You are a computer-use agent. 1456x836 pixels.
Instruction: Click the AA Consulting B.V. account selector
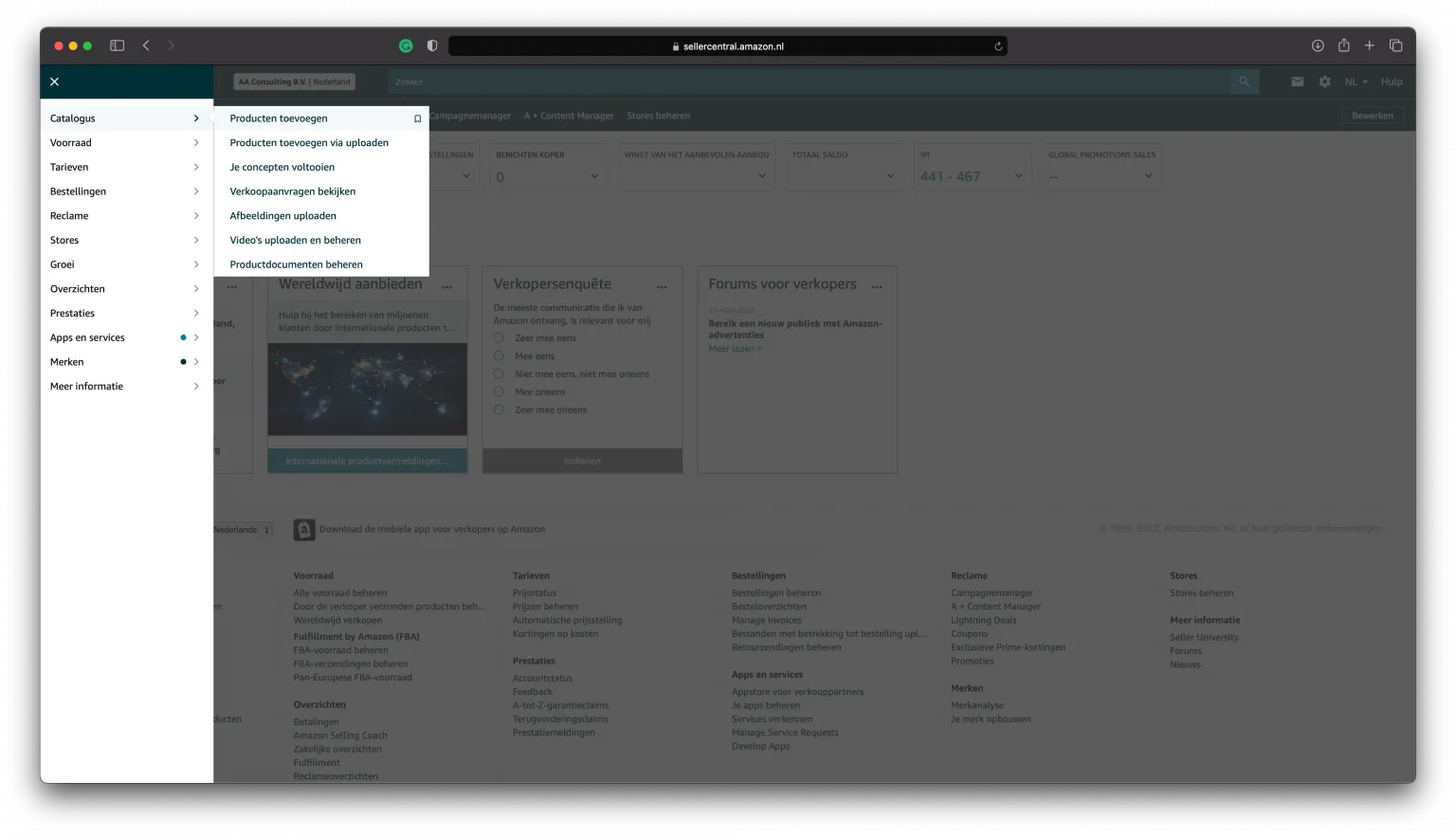pos(295,82)
